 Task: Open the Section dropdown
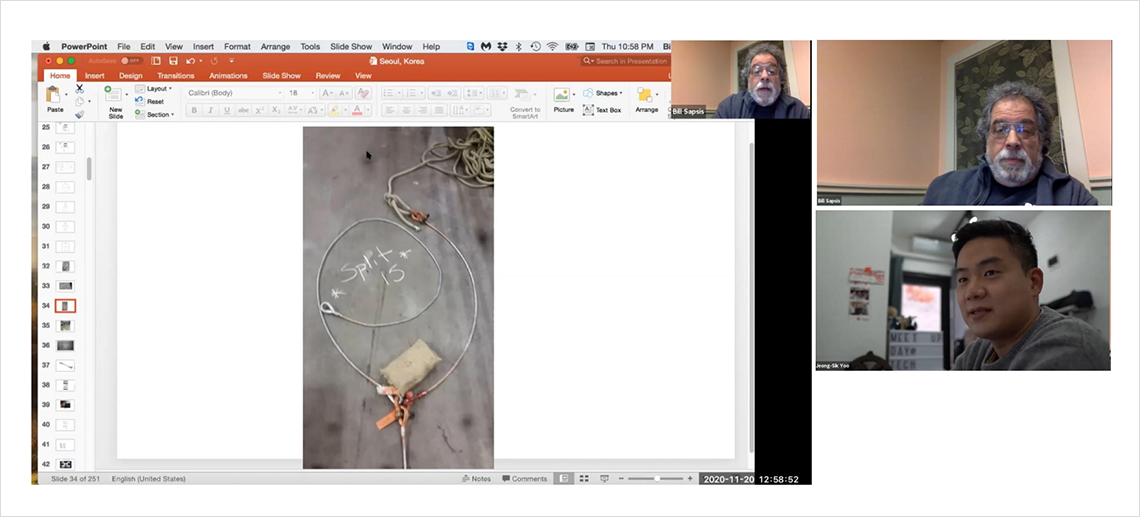pos(154,114)
